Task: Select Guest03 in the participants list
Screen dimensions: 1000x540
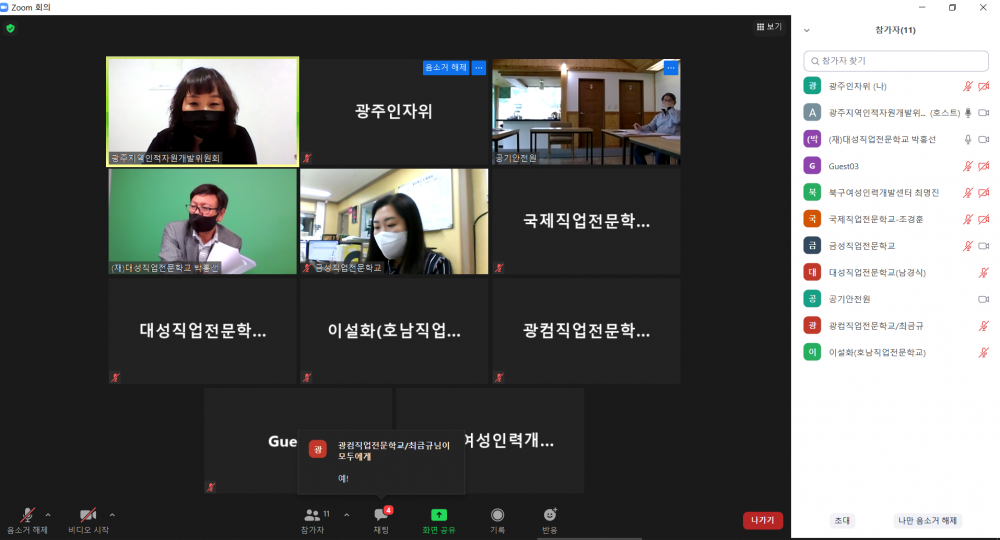Action: click(x=845, y=165)
